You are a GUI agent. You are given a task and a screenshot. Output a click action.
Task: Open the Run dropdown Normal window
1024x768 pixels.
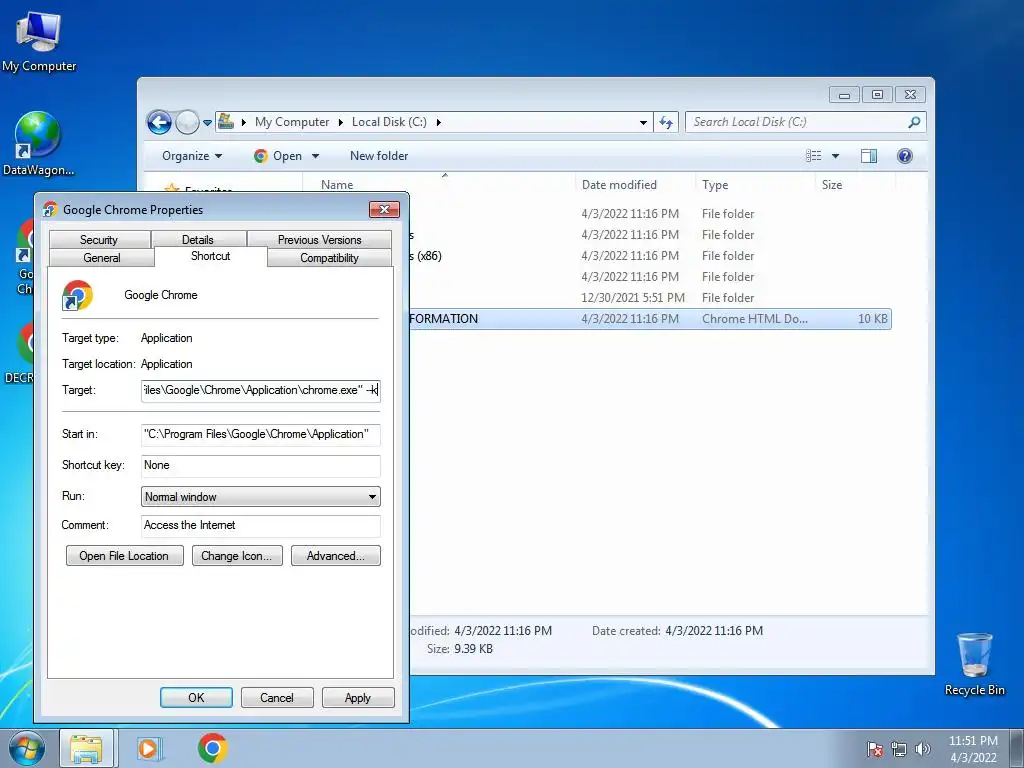[261, 497]
